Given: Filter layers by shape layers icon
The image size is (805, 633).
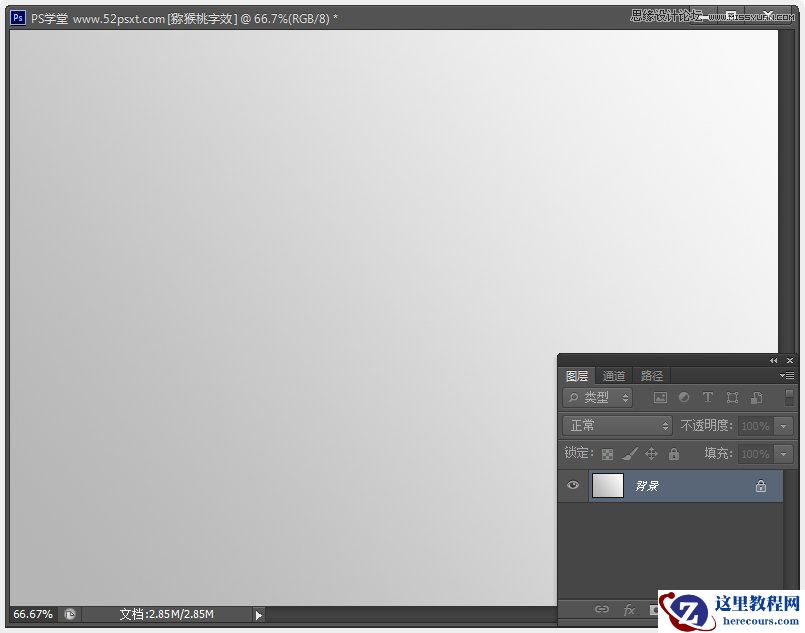Looking at the screenshot, I should (x=732, y=397).
